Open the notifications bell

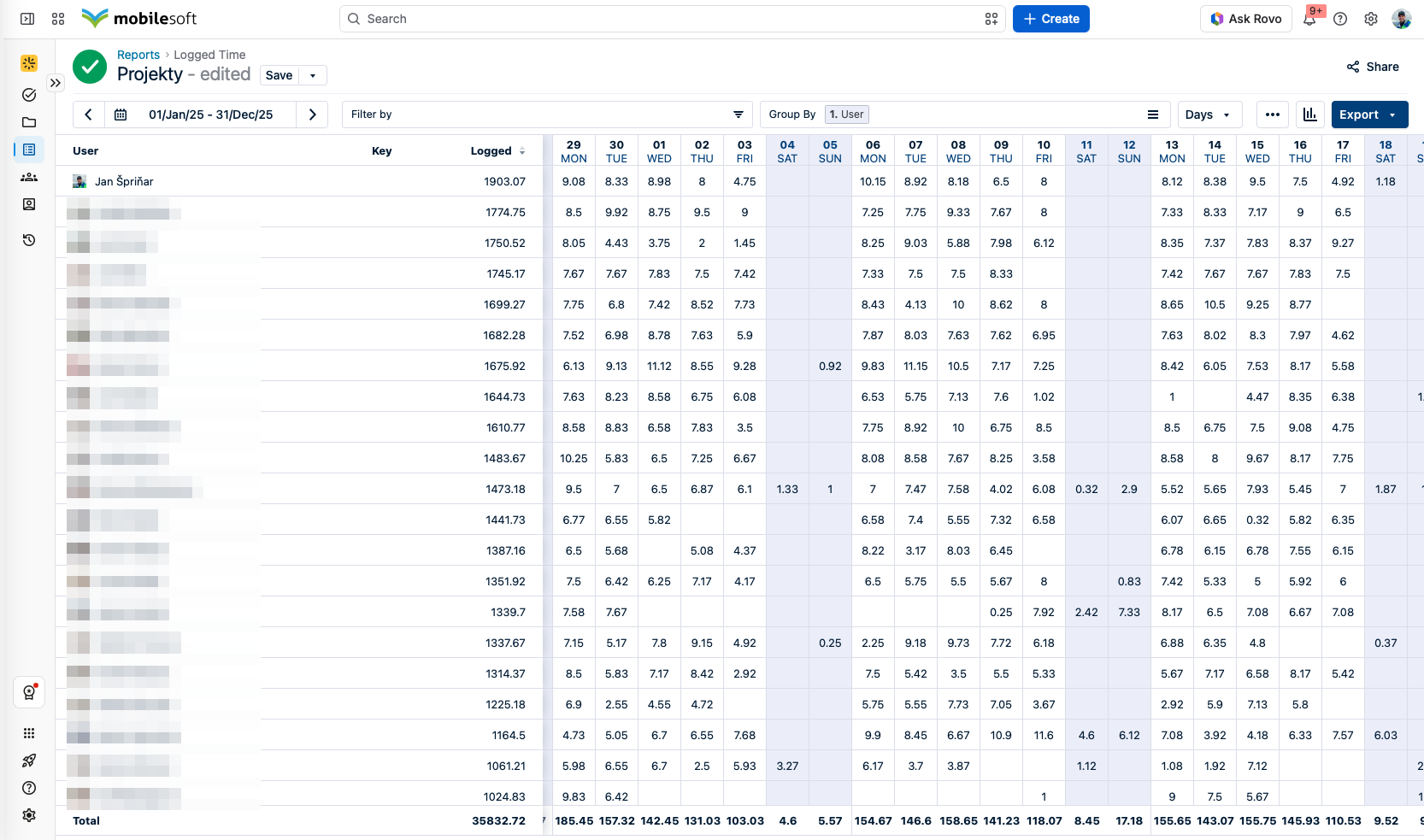pos(1309,19)
